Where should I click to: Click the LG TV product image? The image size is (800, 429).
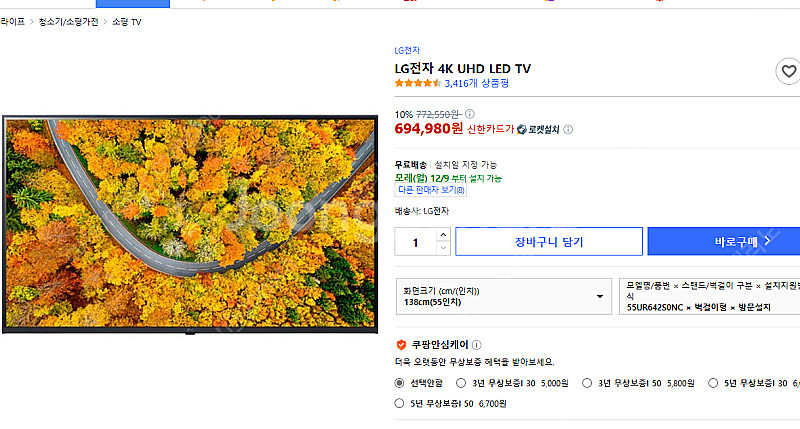click(190, 224)
